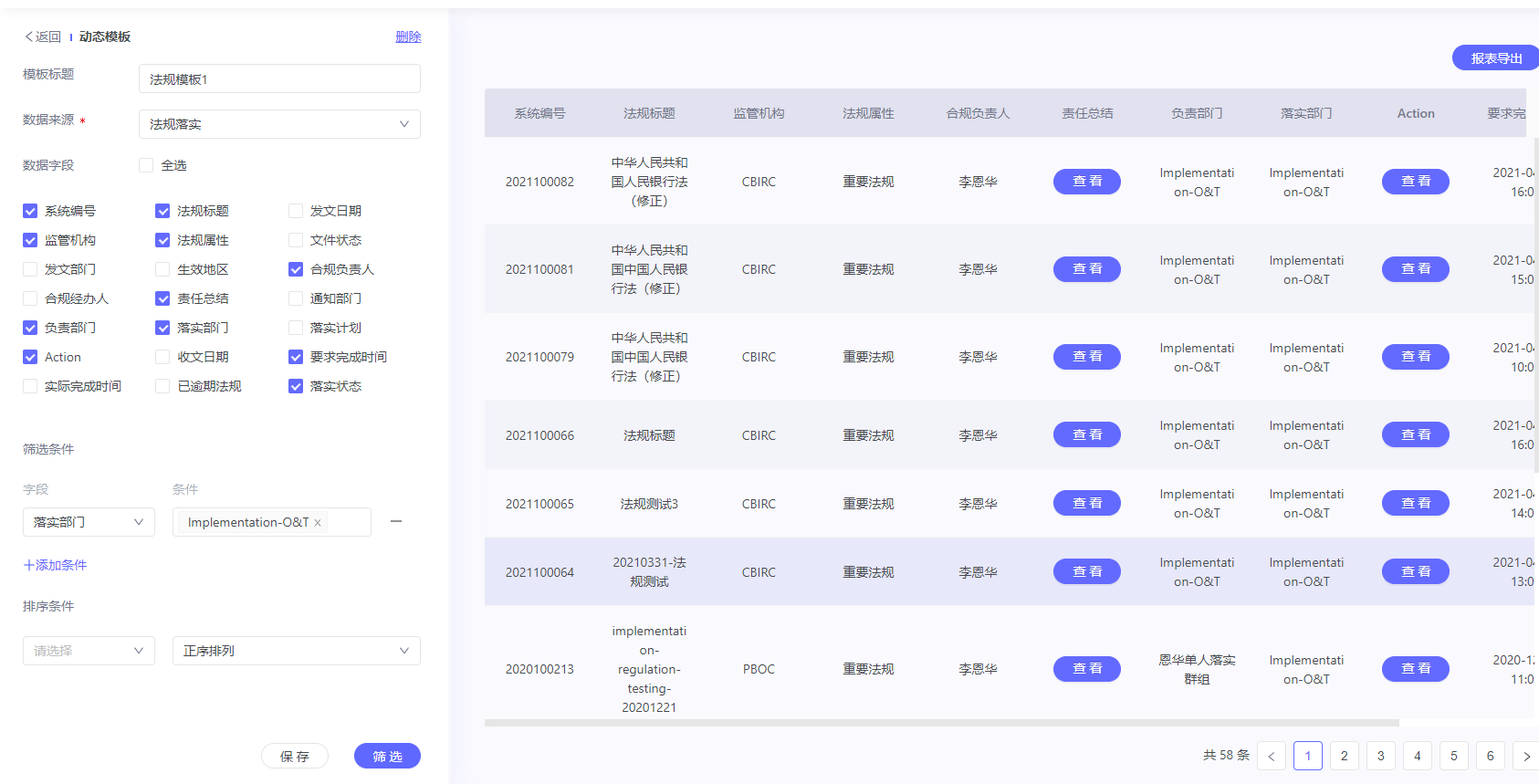Viewport: 1539px width, 784px height.
Task: Click the 20210331-法规测试 title cell
Action: click(649, 572)
